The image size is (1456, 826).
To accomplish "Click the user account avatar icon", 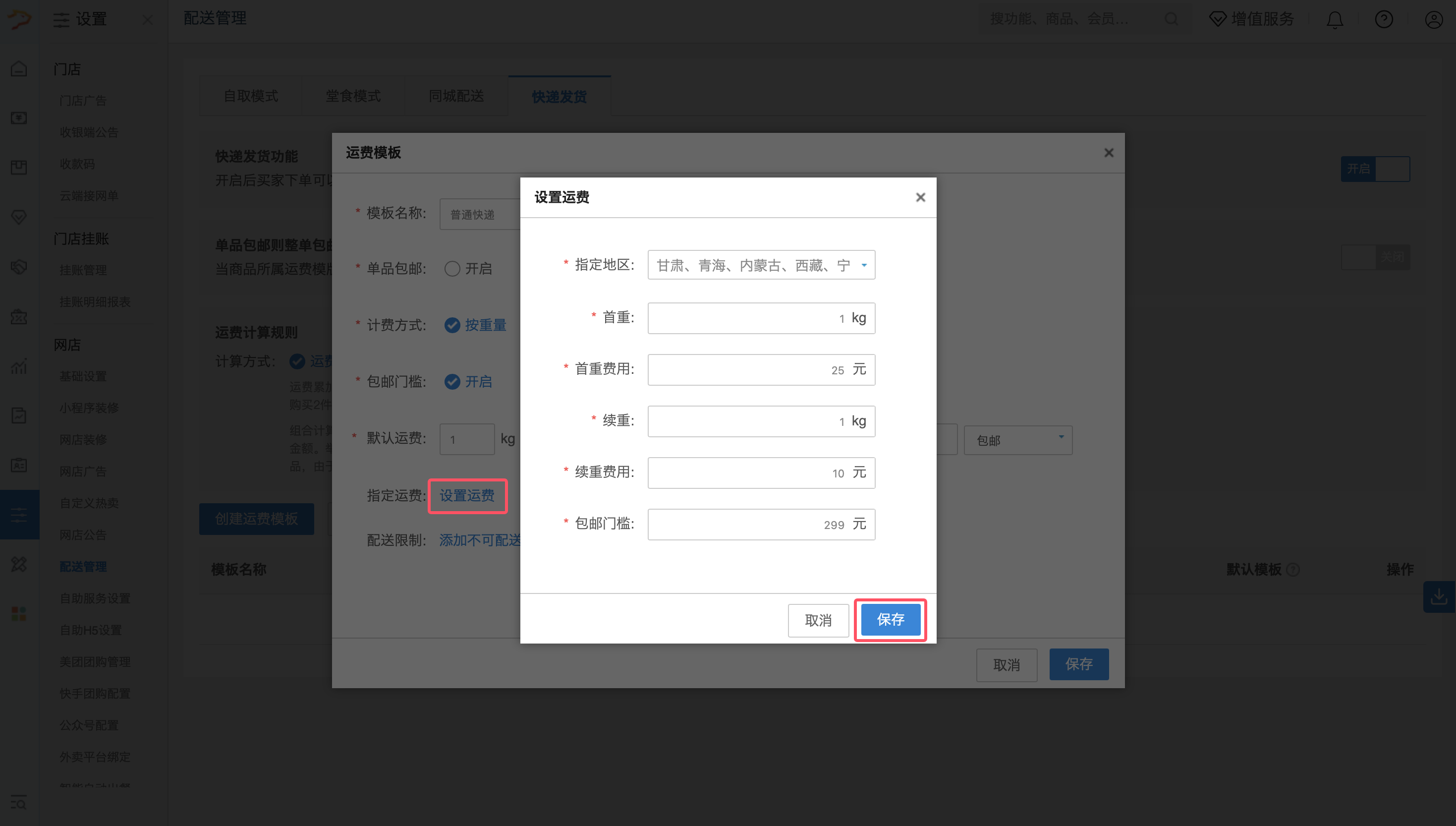I will point(1434,20).
